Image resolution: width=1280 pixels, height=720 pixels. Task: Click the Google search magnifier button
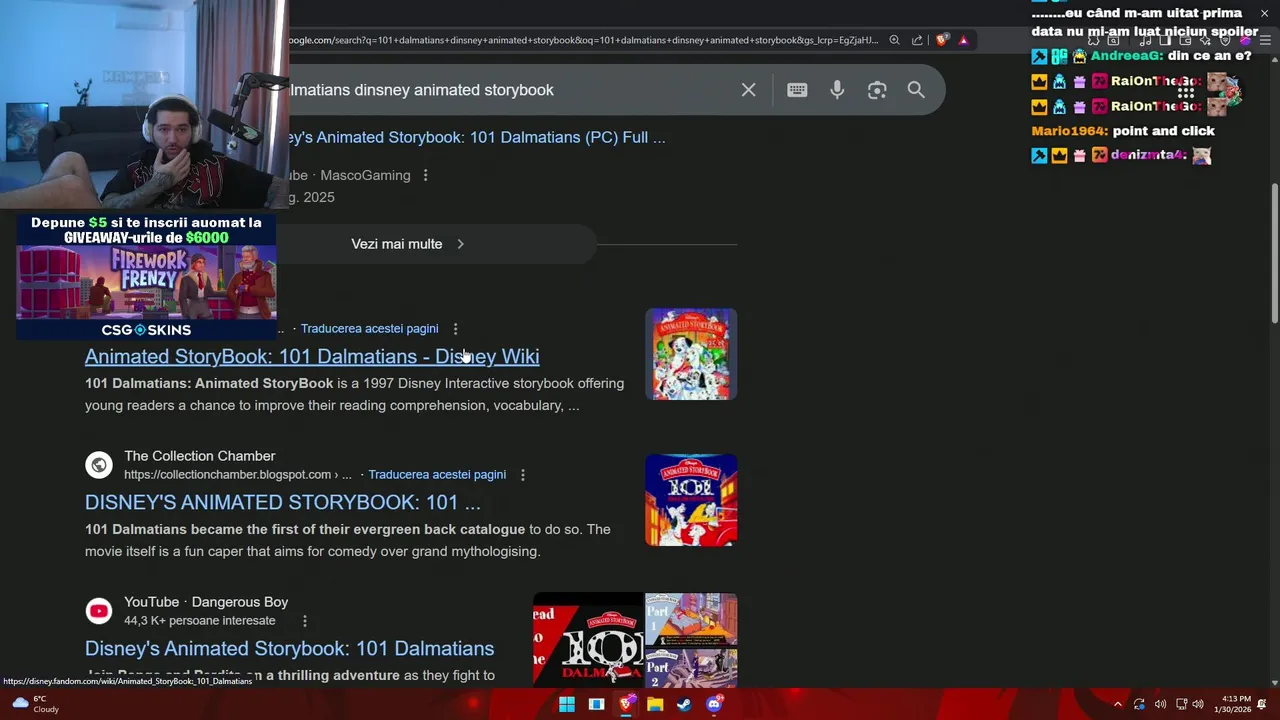pyautogui.click(x=916, y=90)
